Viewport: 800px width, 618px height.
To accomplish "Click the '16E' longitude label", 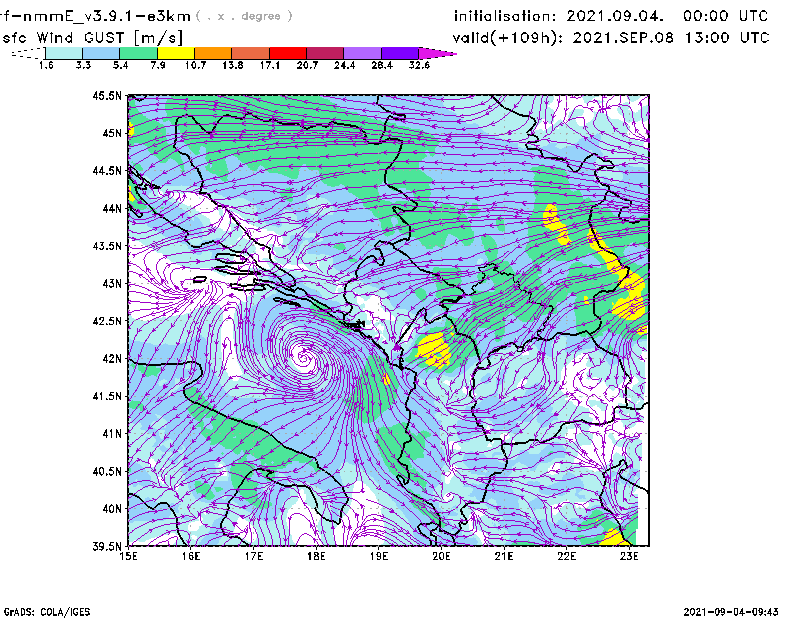I will point(191,556).
